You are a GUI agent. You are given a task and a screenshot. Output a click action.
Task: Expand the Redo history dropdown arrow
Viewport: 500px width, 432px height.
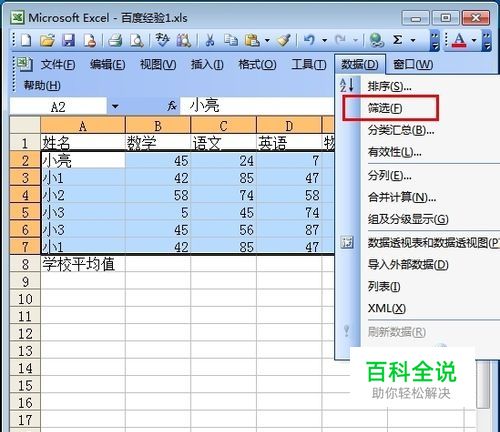click(355, 40)
